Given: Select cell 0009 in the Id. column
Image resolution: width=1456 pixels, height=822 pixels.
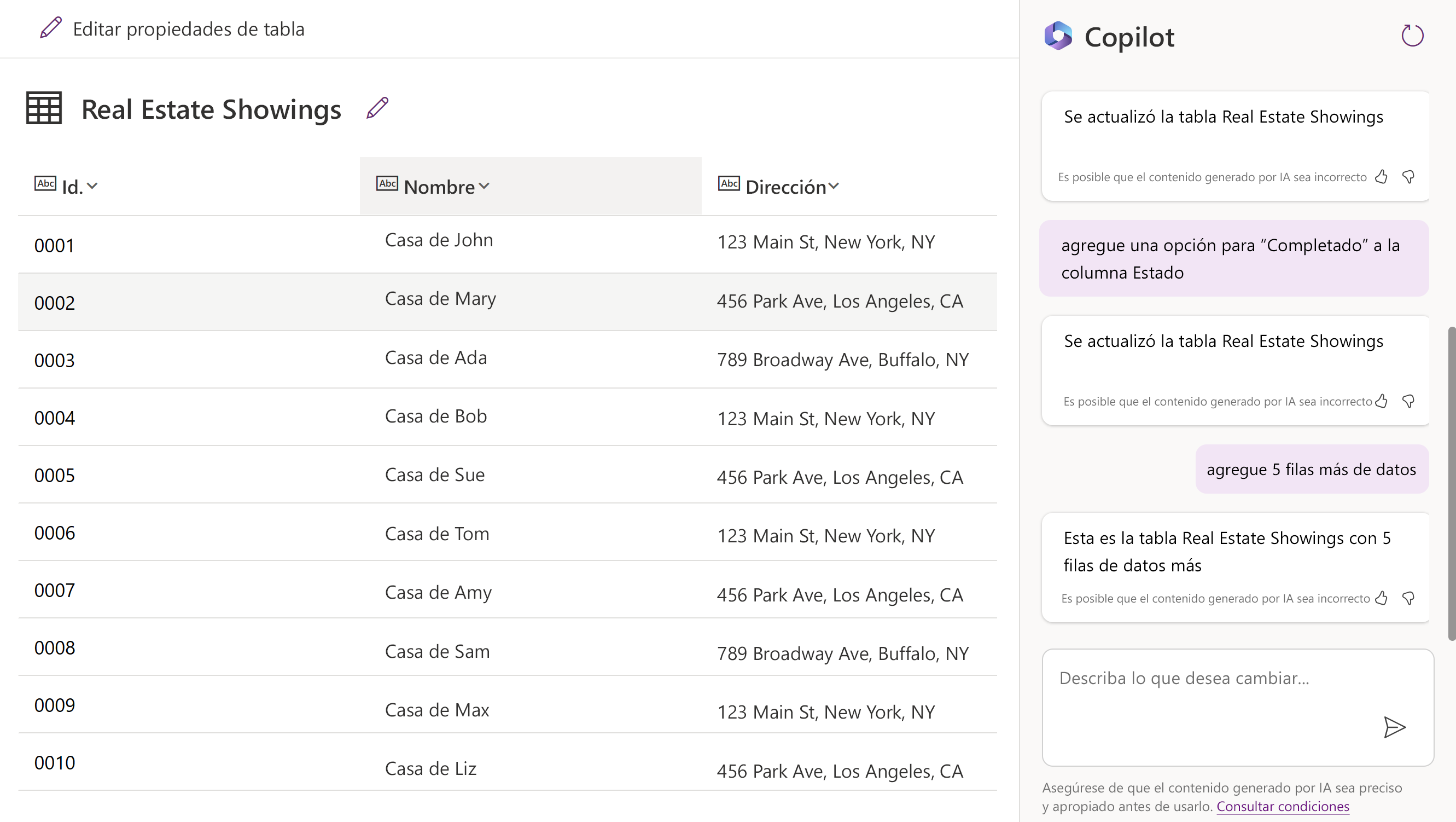Looking at the screenshot, I should coord(54,705).
